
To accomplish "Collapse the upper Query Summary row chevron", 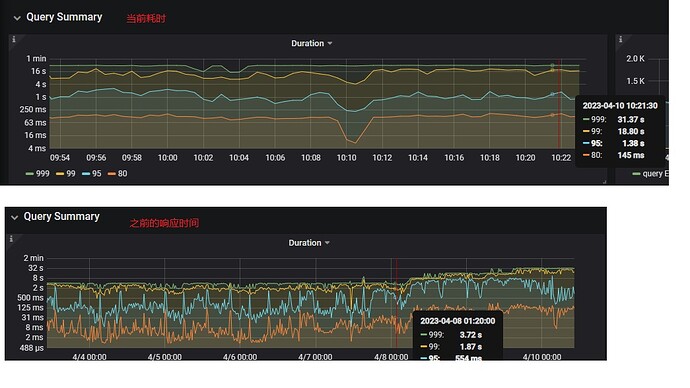I will (x=17, y=18).
